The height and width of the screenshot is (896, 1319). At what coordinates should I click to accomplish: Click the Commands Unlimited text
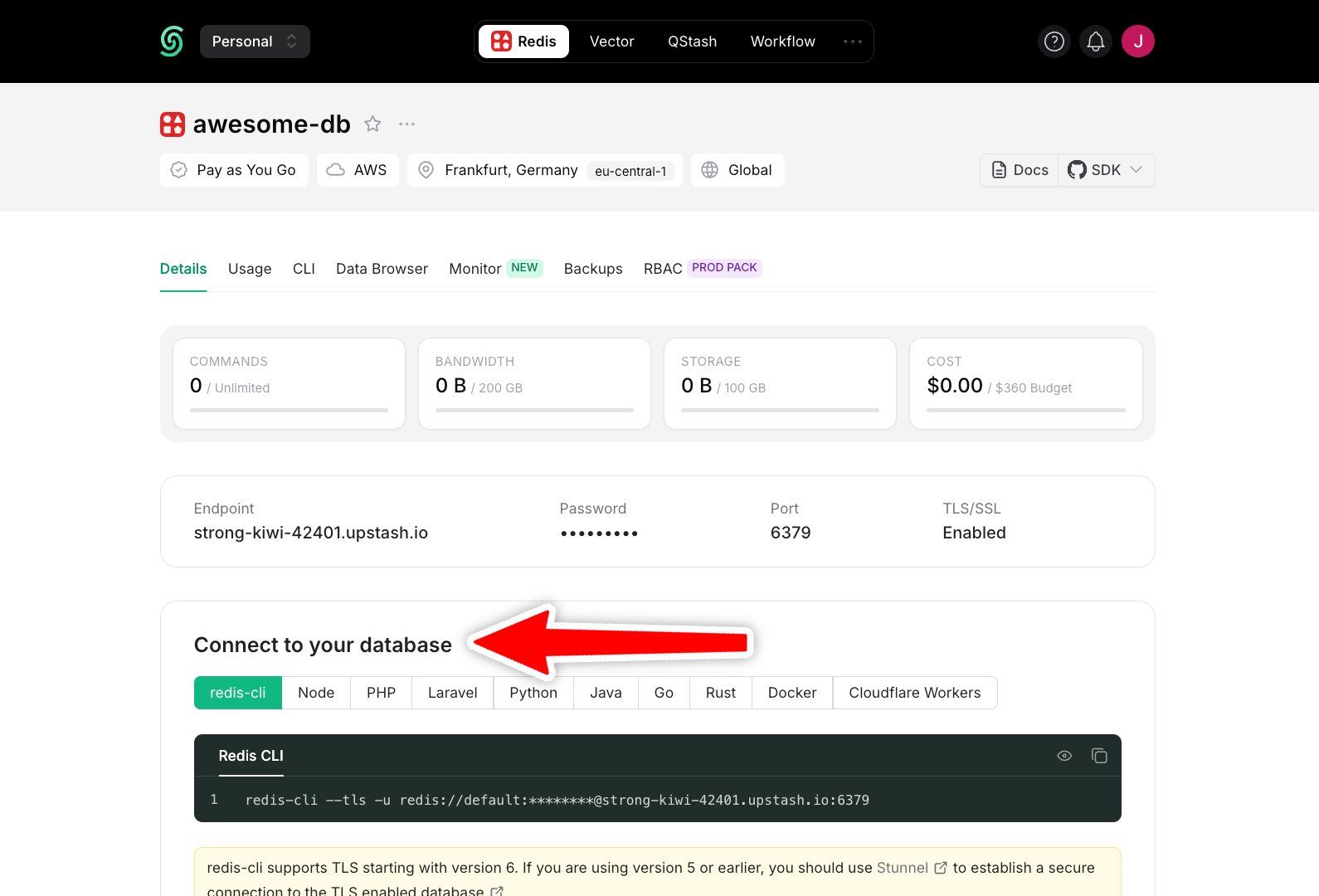coord(242,388)
